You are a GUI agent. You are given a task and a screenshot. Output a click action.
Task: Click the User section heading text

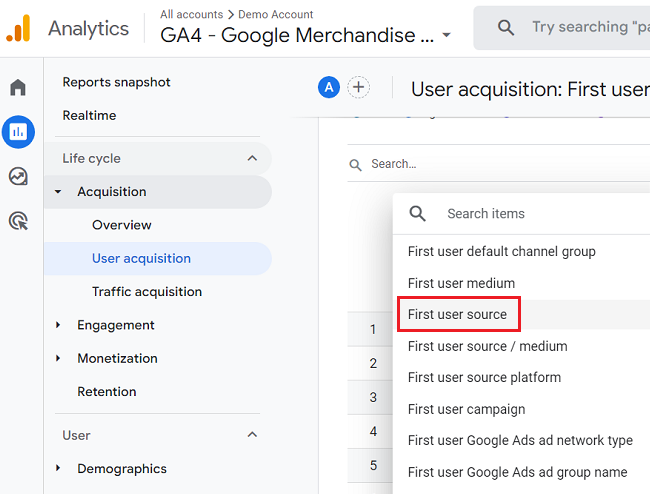[x=76, y=435]
